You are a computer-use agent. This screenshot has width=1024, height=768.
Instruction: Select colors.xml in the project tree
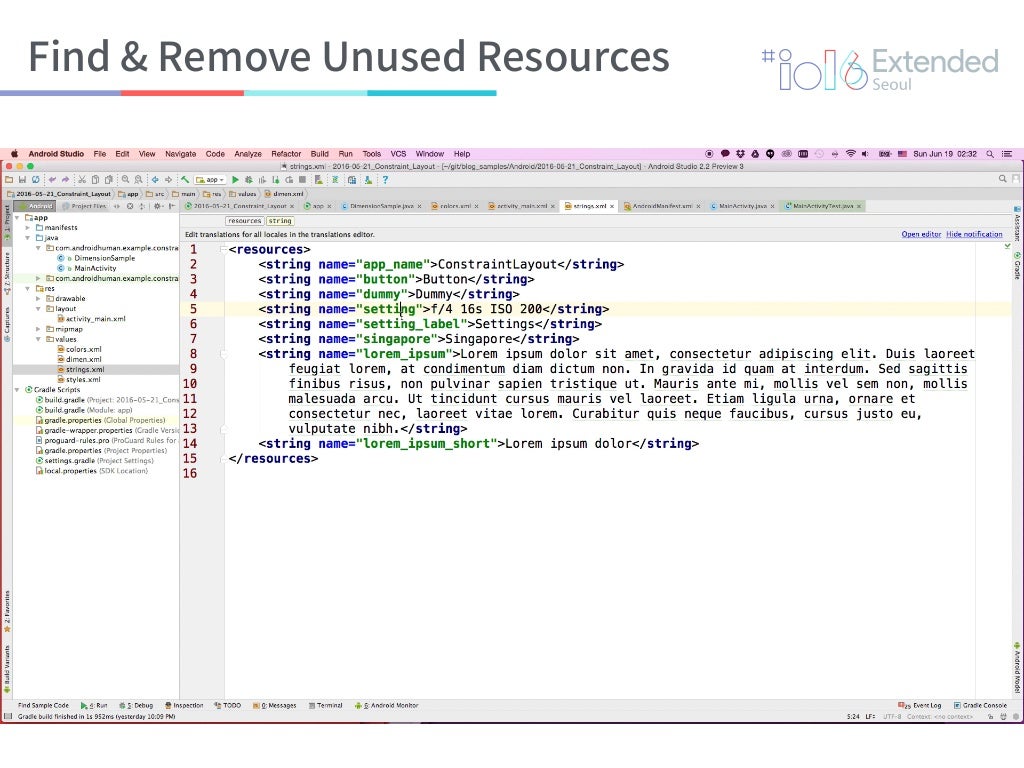pyautogui.click(x=79, y=349)
